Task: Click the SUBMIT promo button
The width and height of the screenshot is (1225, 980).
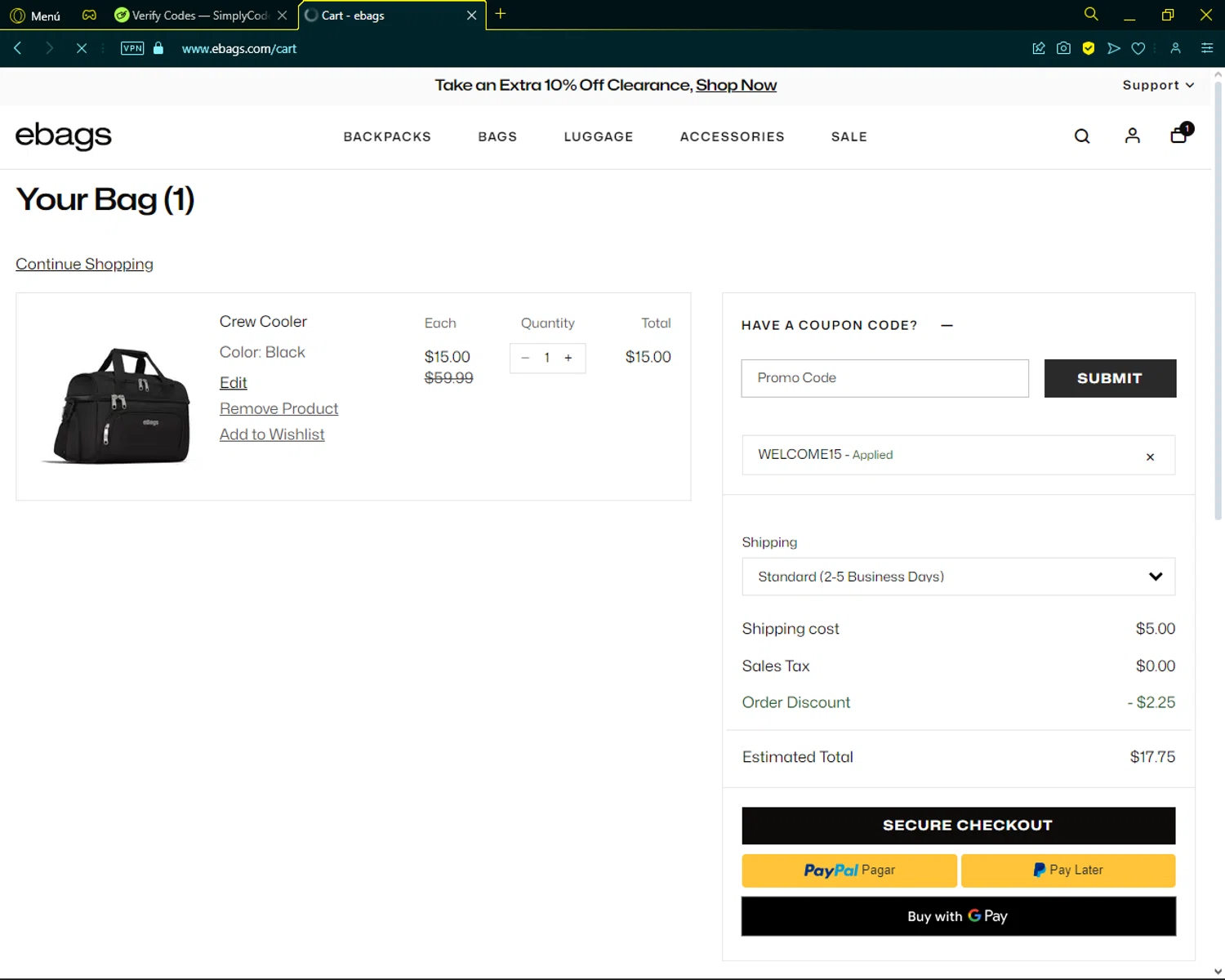Action: click(1110, 378)
